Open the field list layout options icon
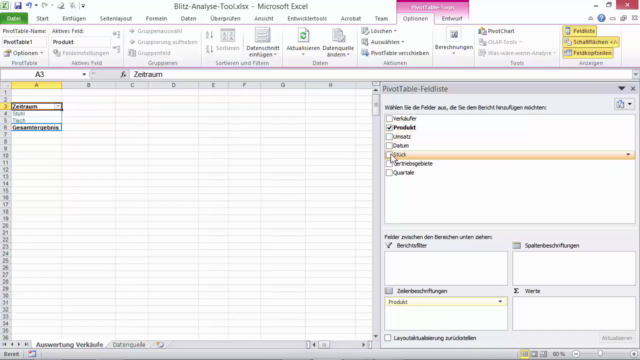The image size is (640, 360). coord(624,104)
